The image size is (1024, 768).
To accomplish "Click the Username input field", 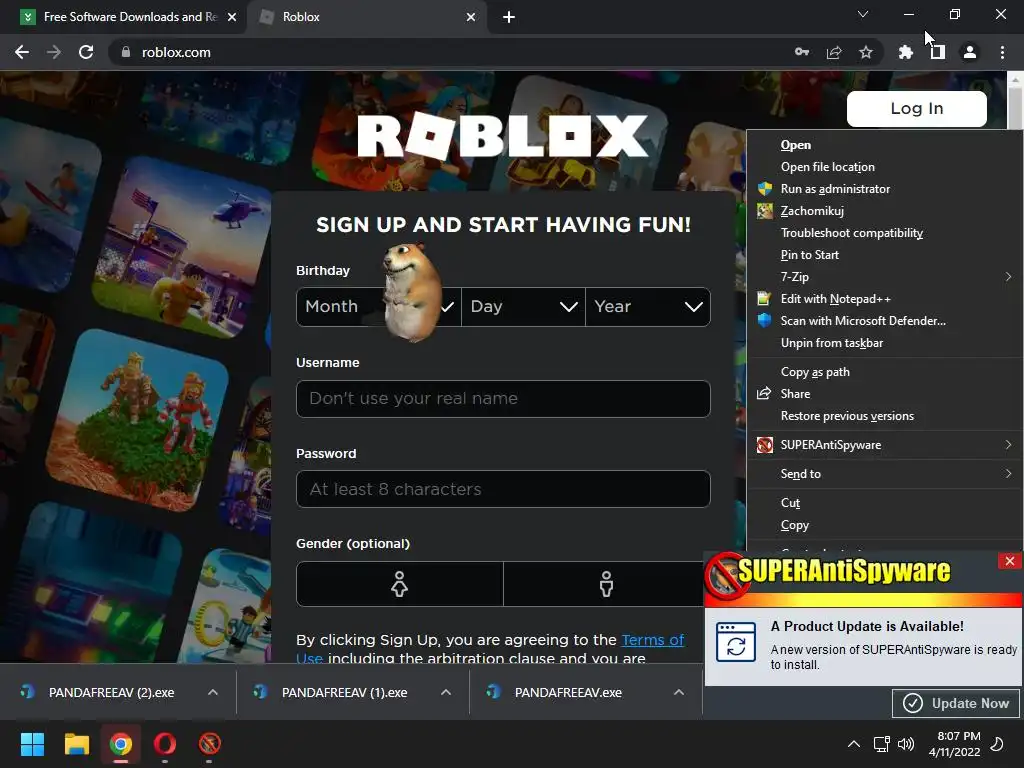I will (503, 398).
